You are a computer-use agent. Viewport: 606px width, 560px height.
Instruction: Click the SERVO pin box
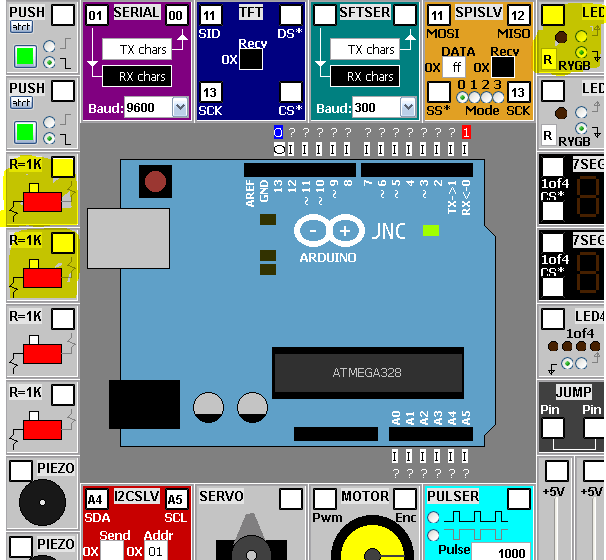[291, 499]
